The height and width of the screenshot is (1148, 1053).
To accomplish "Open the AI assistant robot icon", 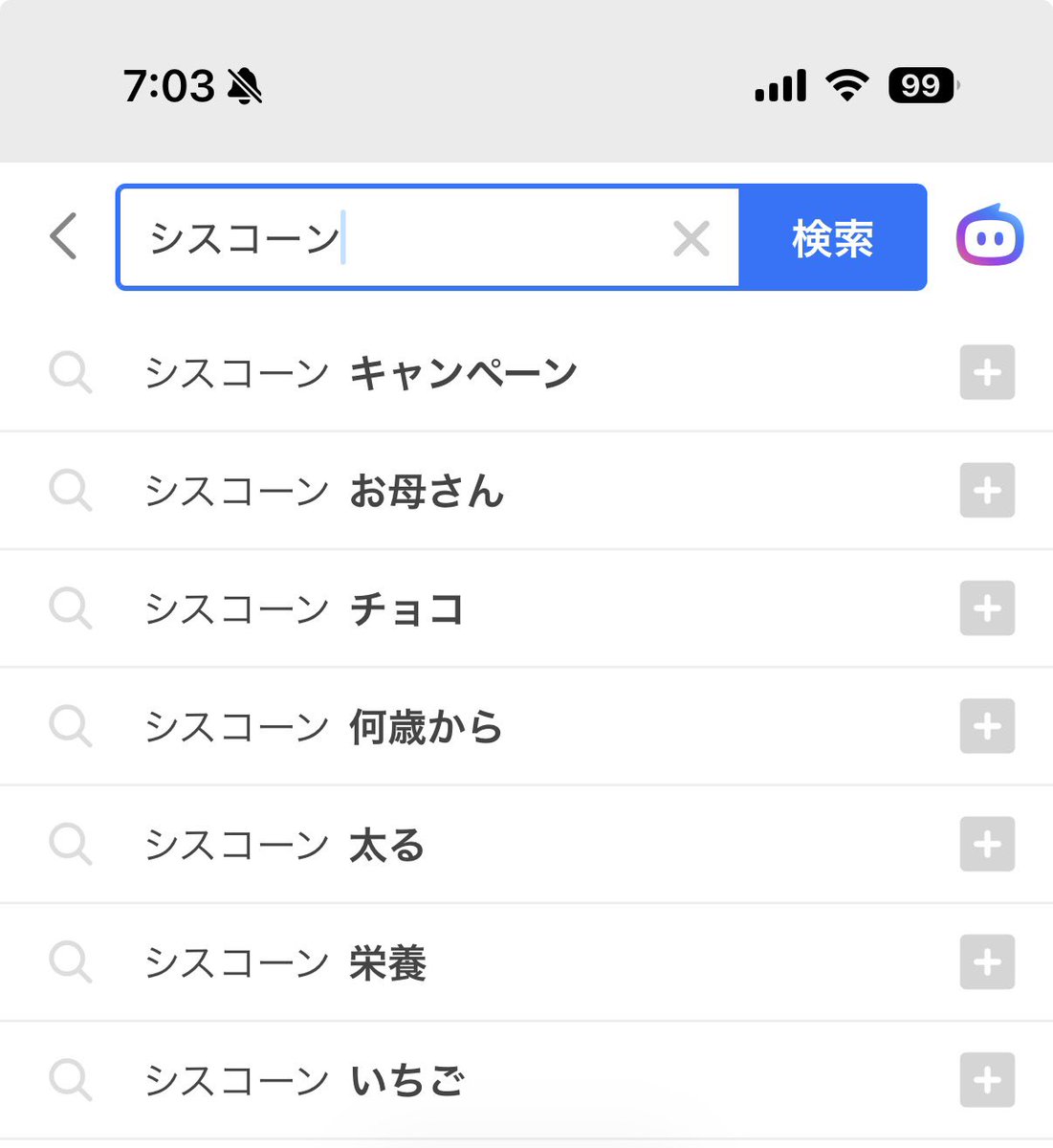I will coord(990,235).
